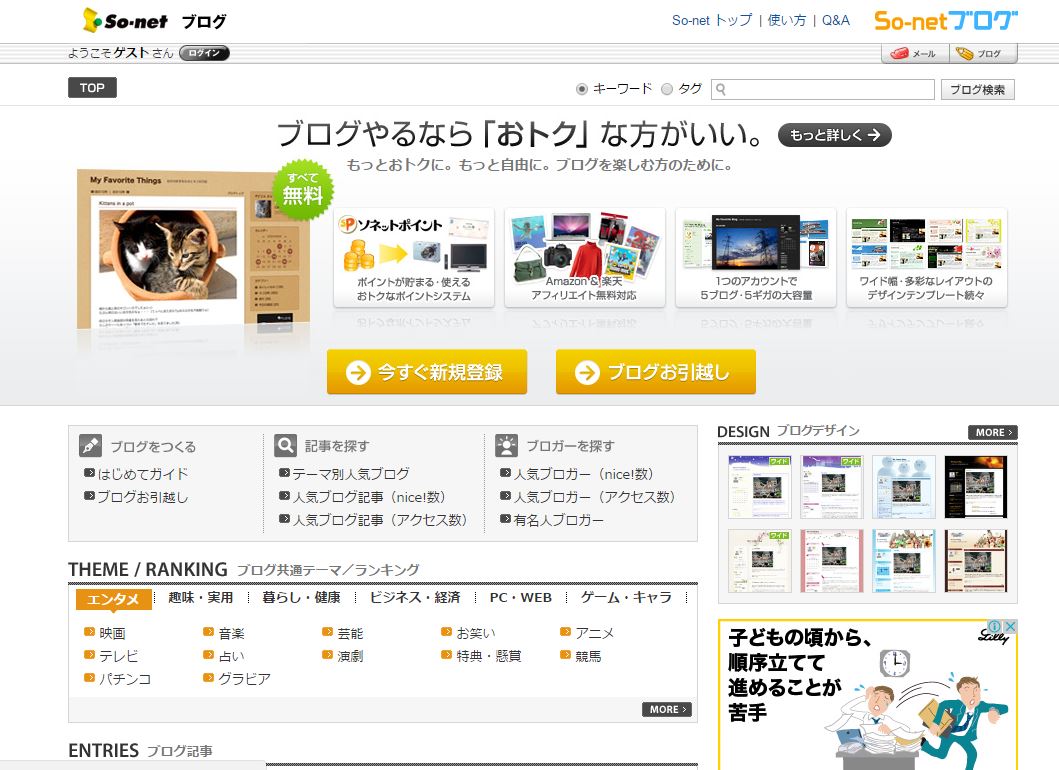Click the pencil icon beside ブログをつくる

(90, 446)
